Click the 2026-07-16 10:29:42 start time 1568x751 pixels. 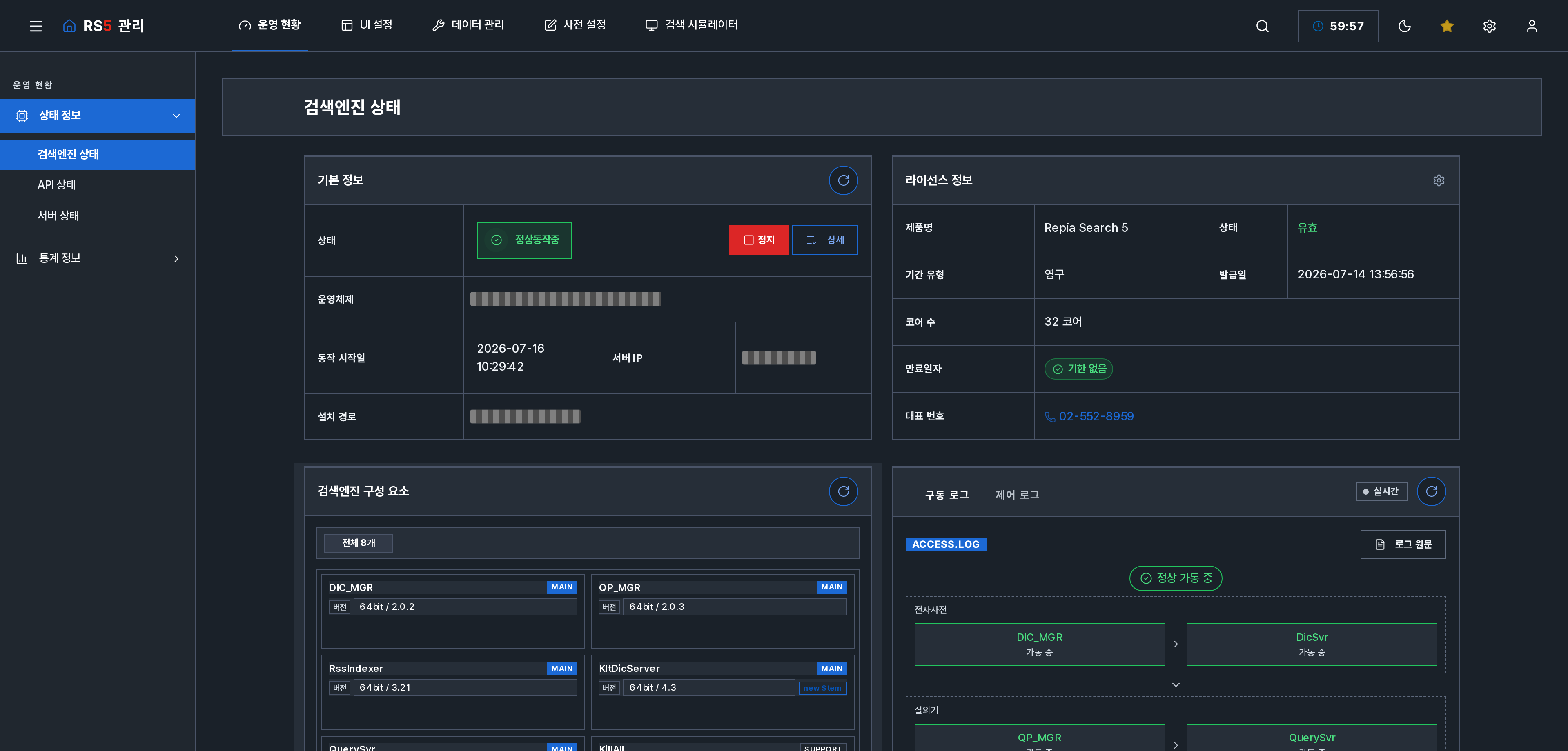pyautogui.click(x=510, y=357)
